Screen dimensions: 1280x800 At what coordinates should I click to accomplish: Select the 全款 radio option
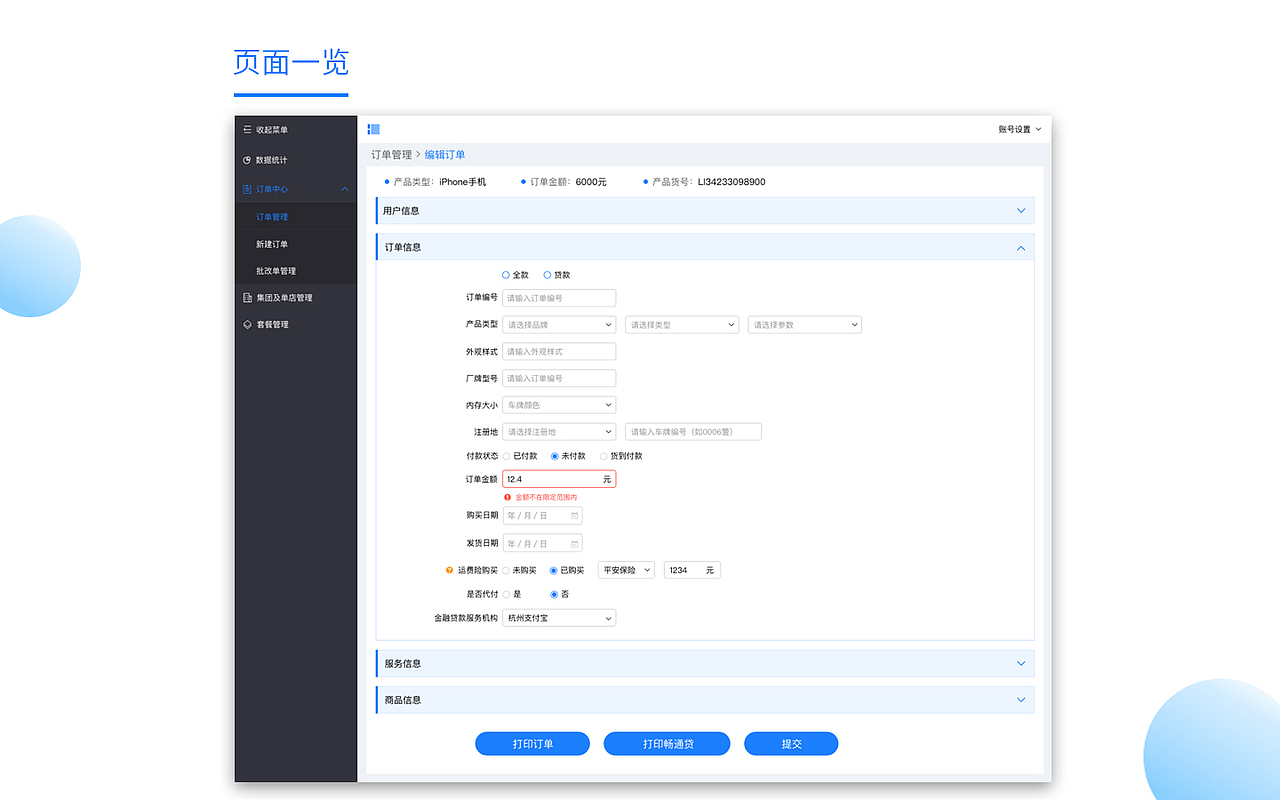506,275
